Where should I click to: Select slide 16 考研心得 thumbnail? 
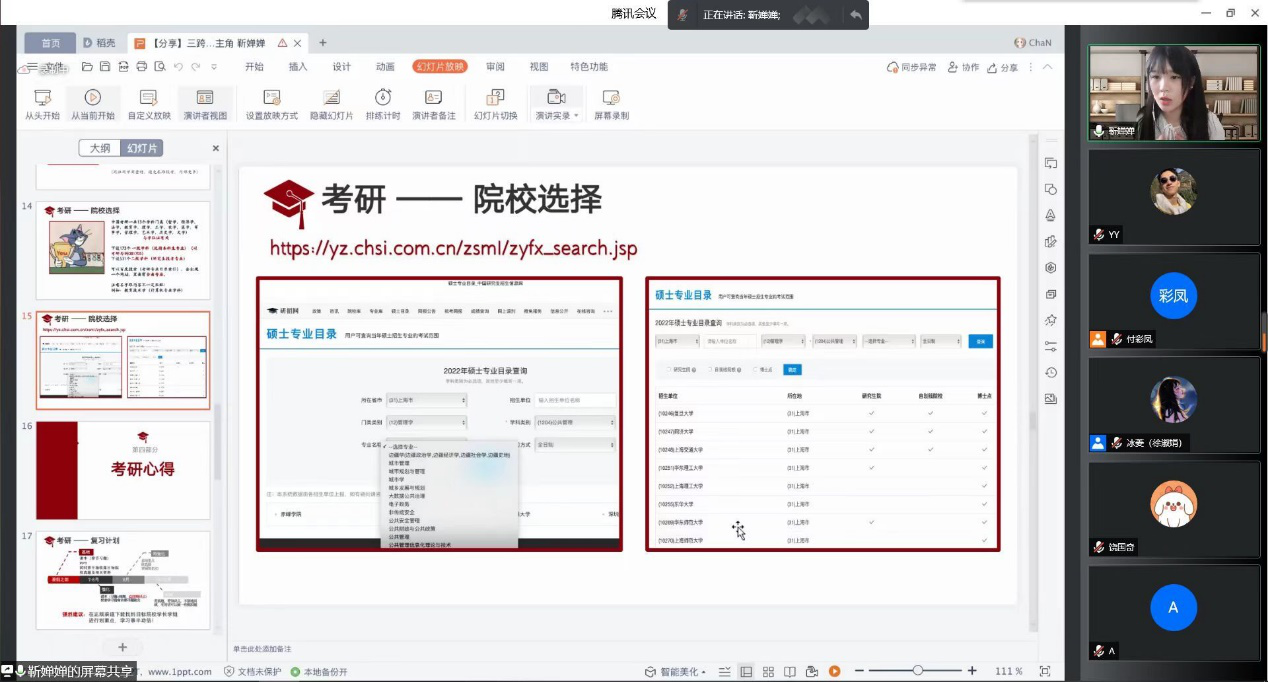tap(123, 470)
